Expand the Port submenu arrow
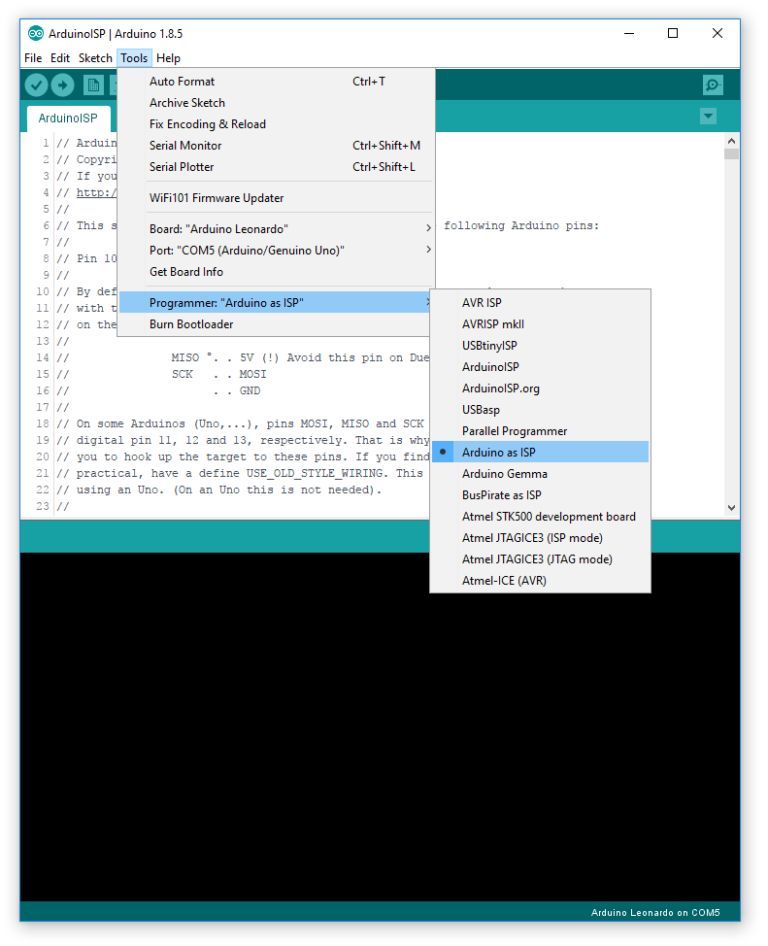Screen dimensions: 768x946 (x=428, y=249)
